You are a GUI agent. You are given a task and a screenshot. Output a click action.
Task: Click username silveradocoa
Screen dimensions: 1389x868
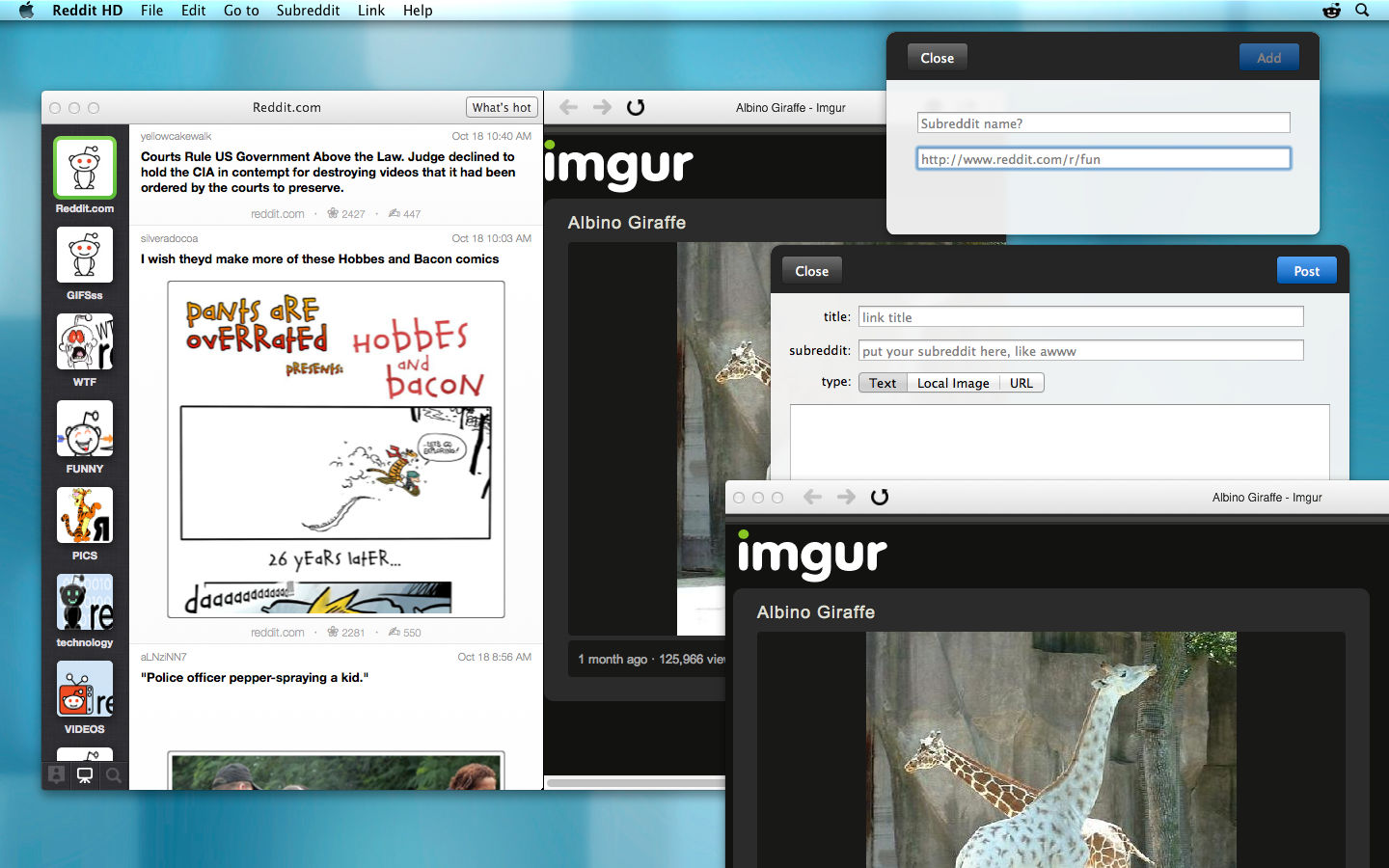[169, 238]
